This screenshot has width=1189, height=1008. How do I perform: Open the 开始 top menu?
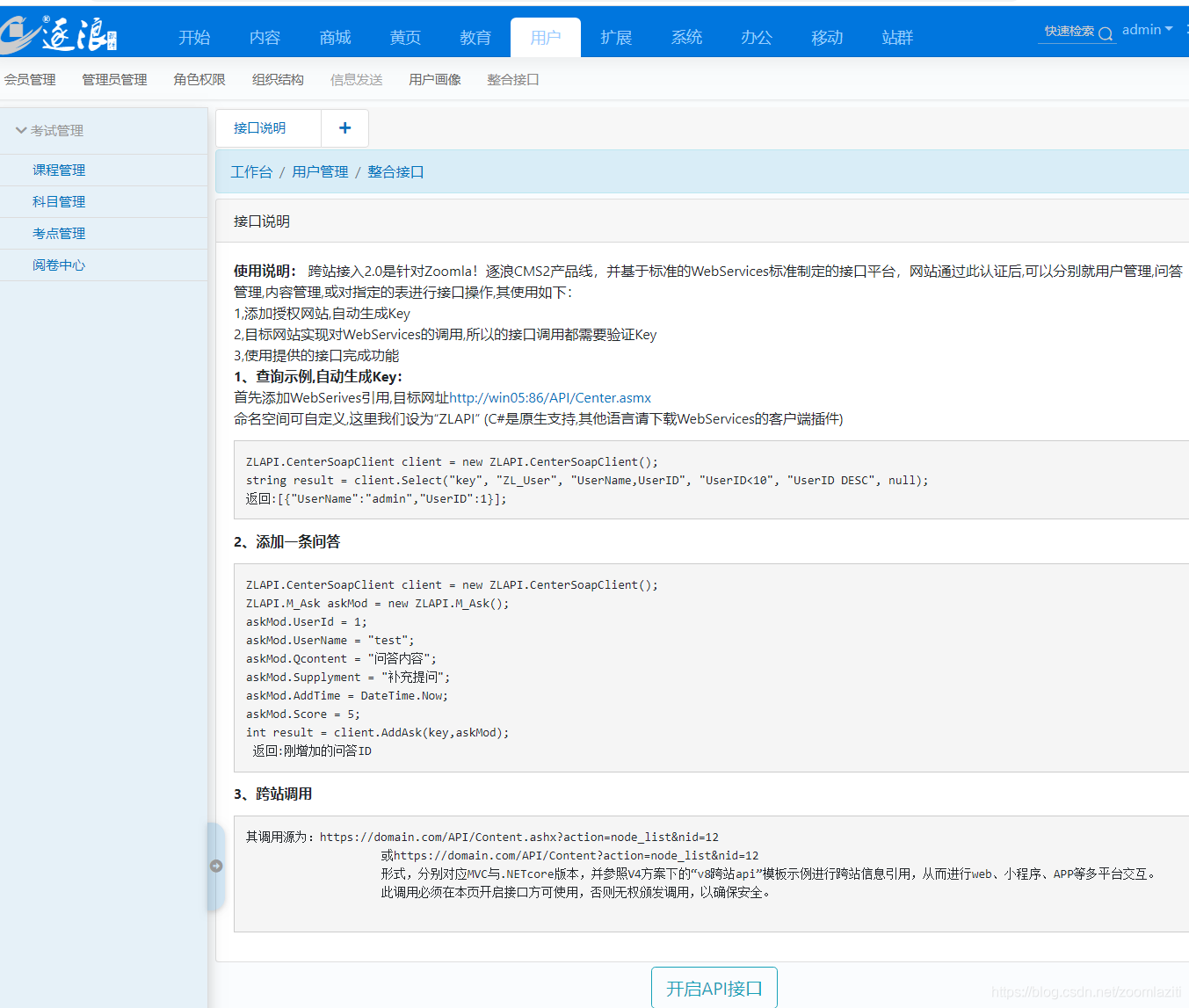point(194,38)
